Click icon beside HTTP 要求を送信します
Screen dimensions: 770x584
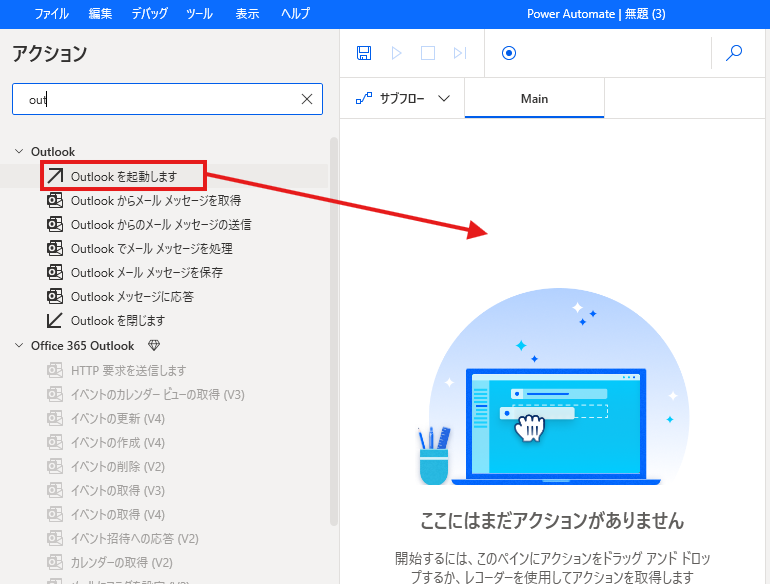55,370
